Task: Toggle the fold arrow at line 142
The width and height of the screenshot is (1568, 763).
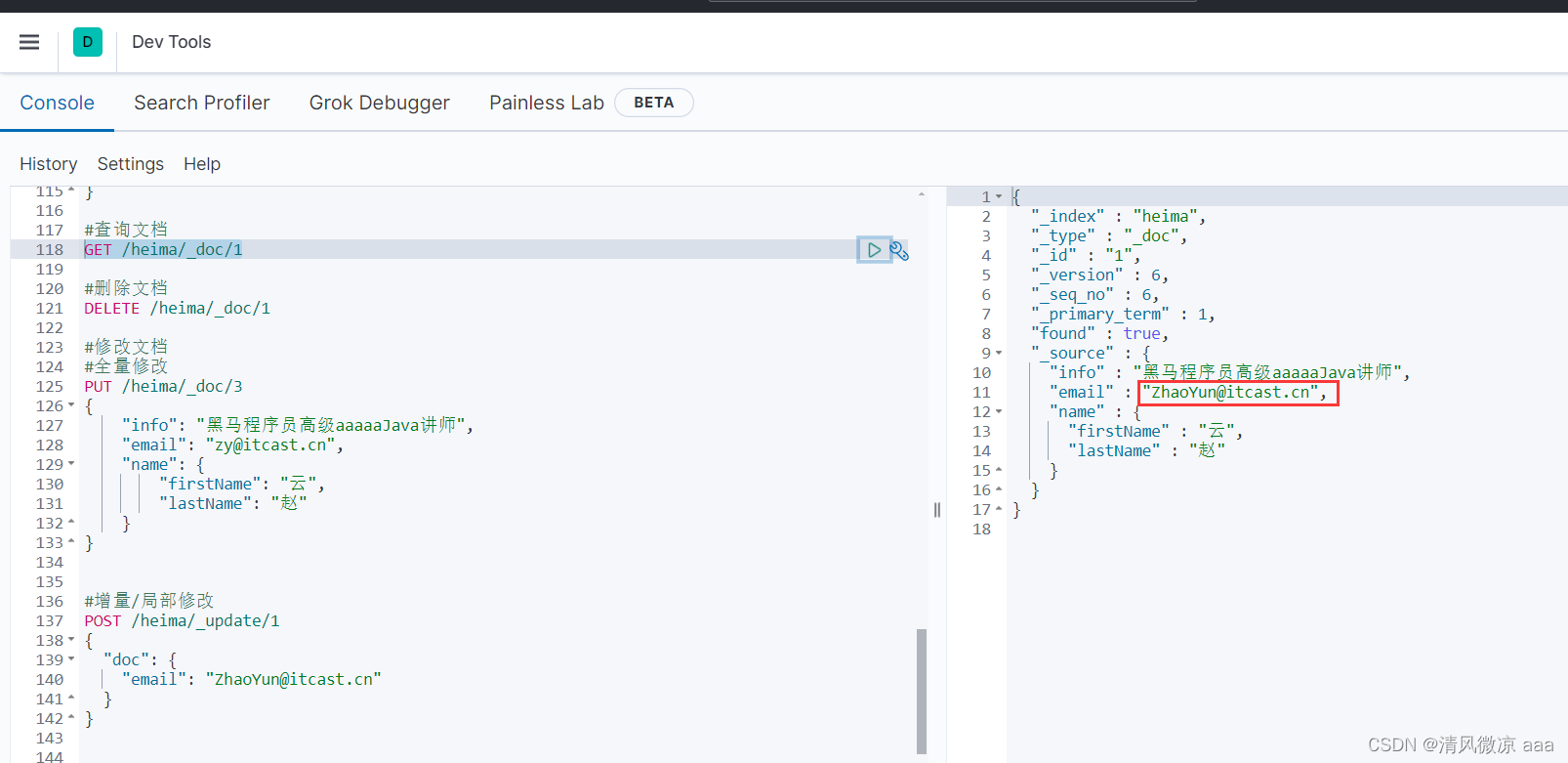Action: coord(71,718)
